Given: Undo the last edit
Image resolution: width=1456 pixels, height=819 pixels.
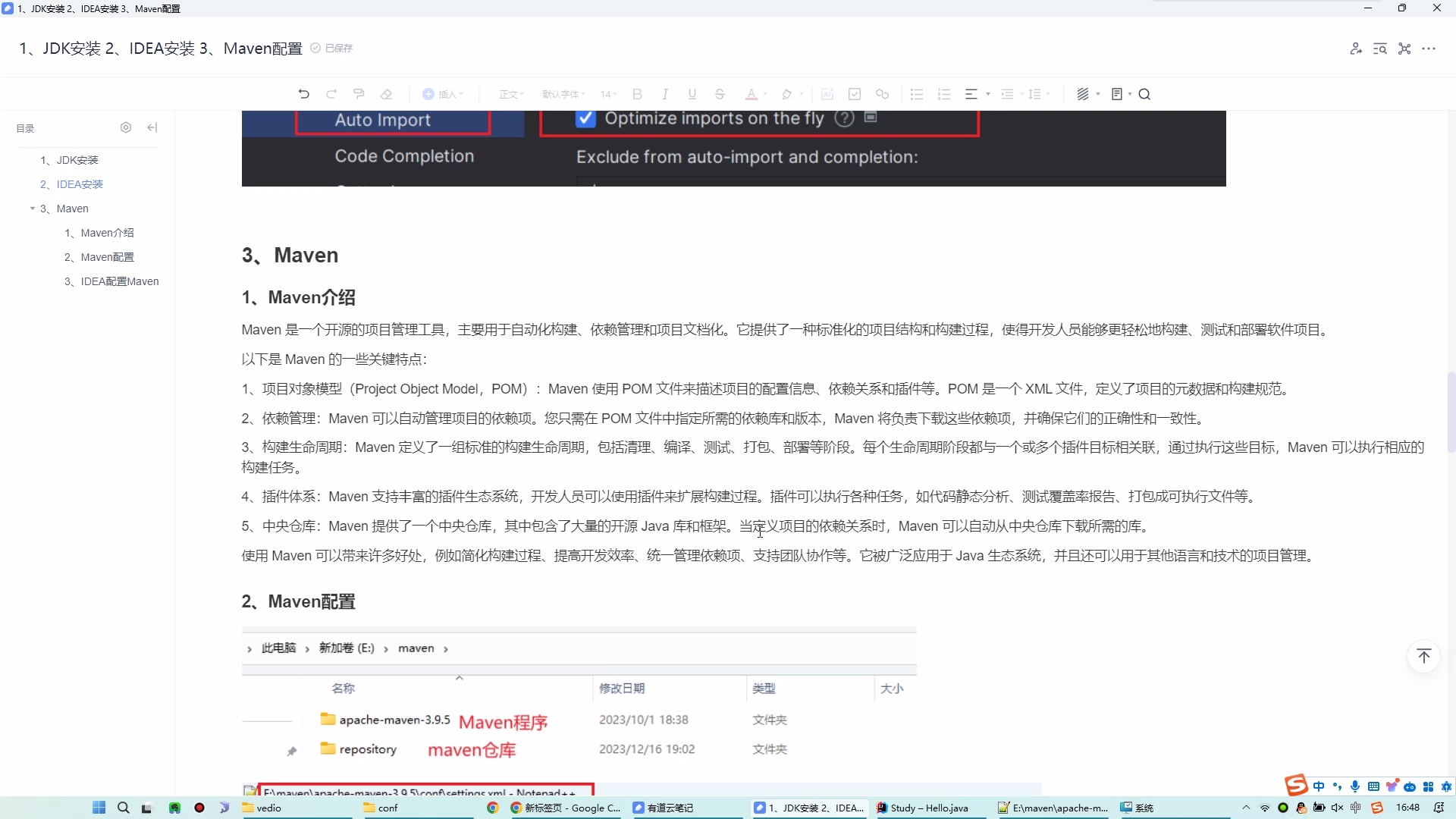Looking at the screenshot, I should coord(303,93).
